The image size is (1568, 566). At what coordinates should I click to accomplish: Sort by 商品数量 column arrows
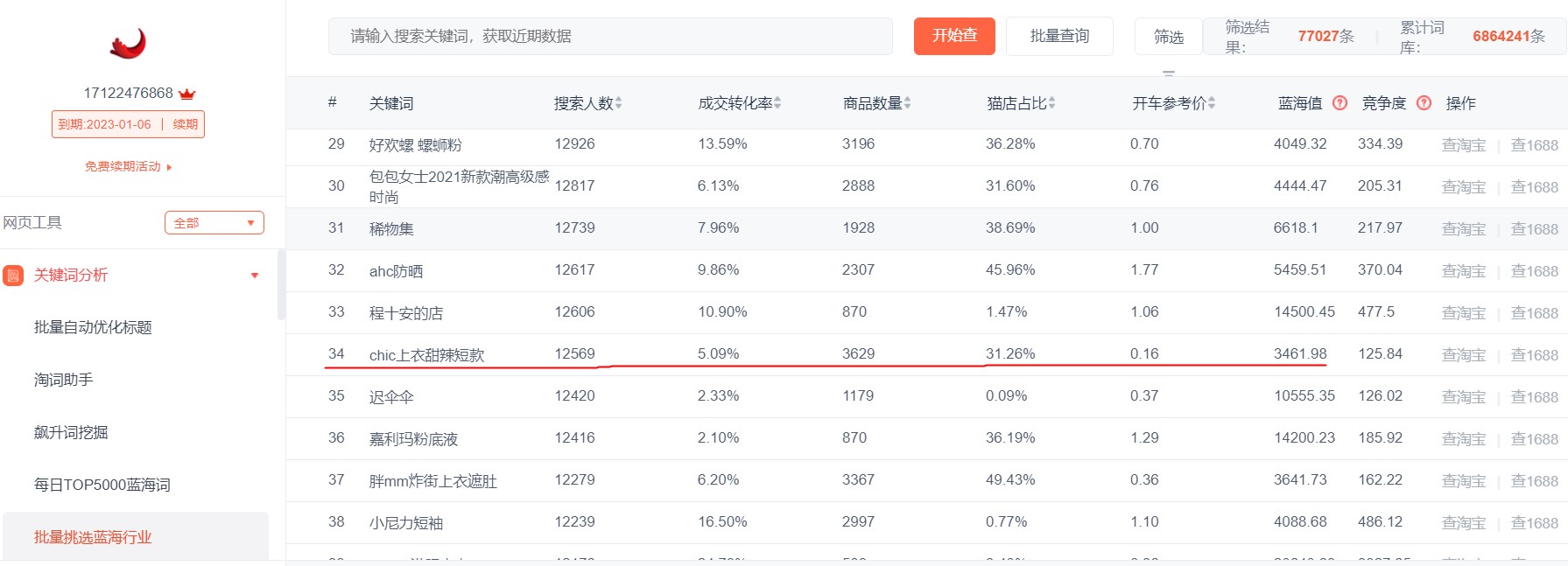coord(907,103)
